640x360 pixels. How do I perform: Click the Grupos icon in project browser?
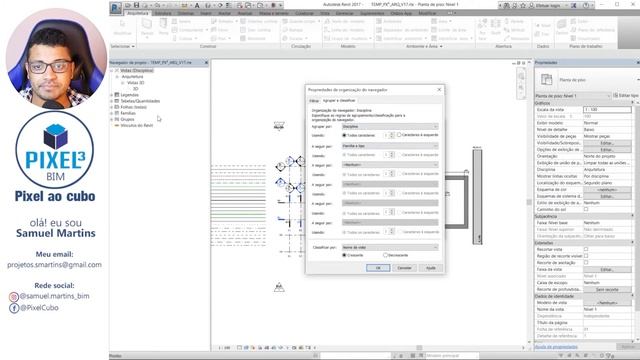click(117, 119)
